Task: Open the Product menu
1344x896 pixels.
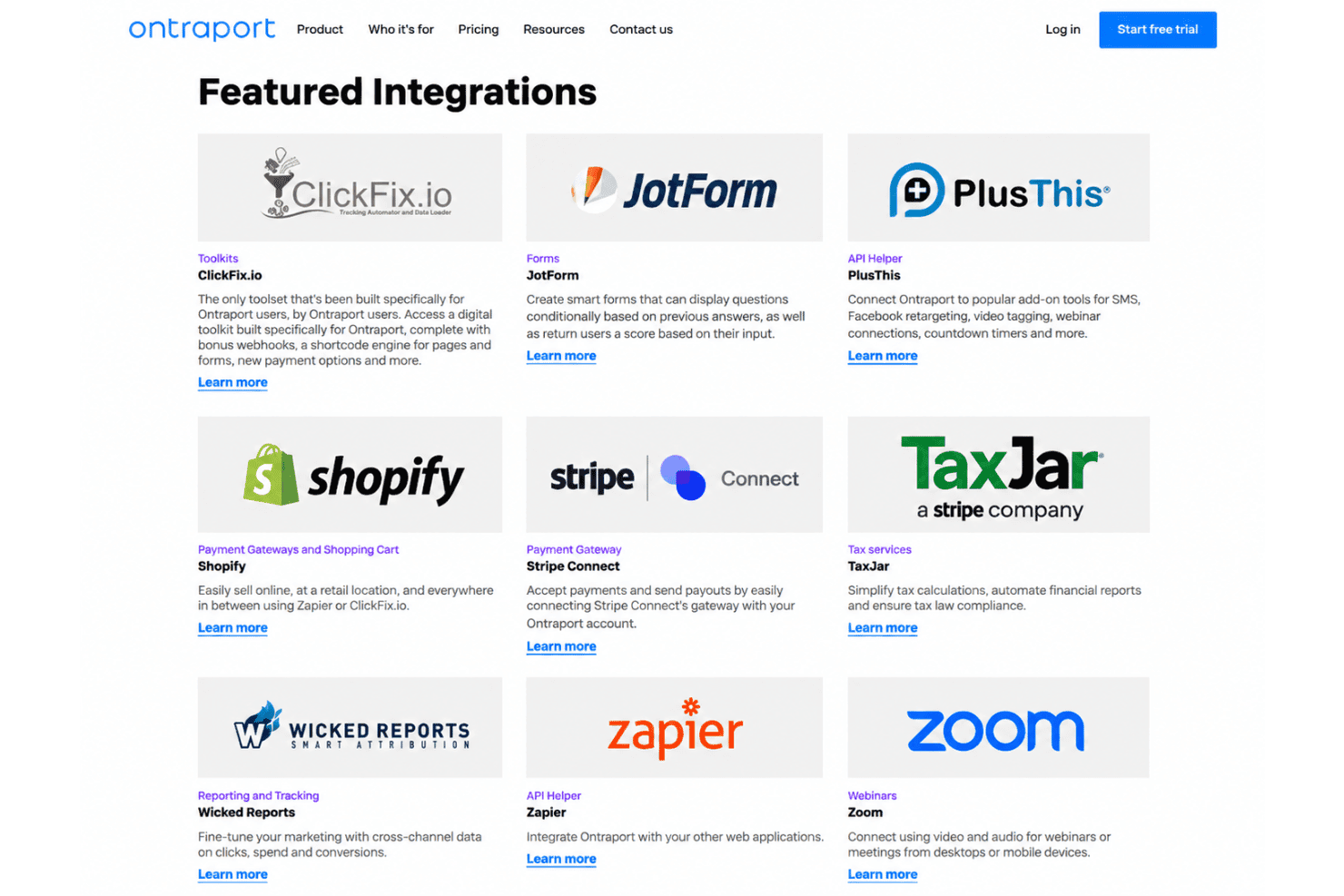Action: [x=320, y=29]
